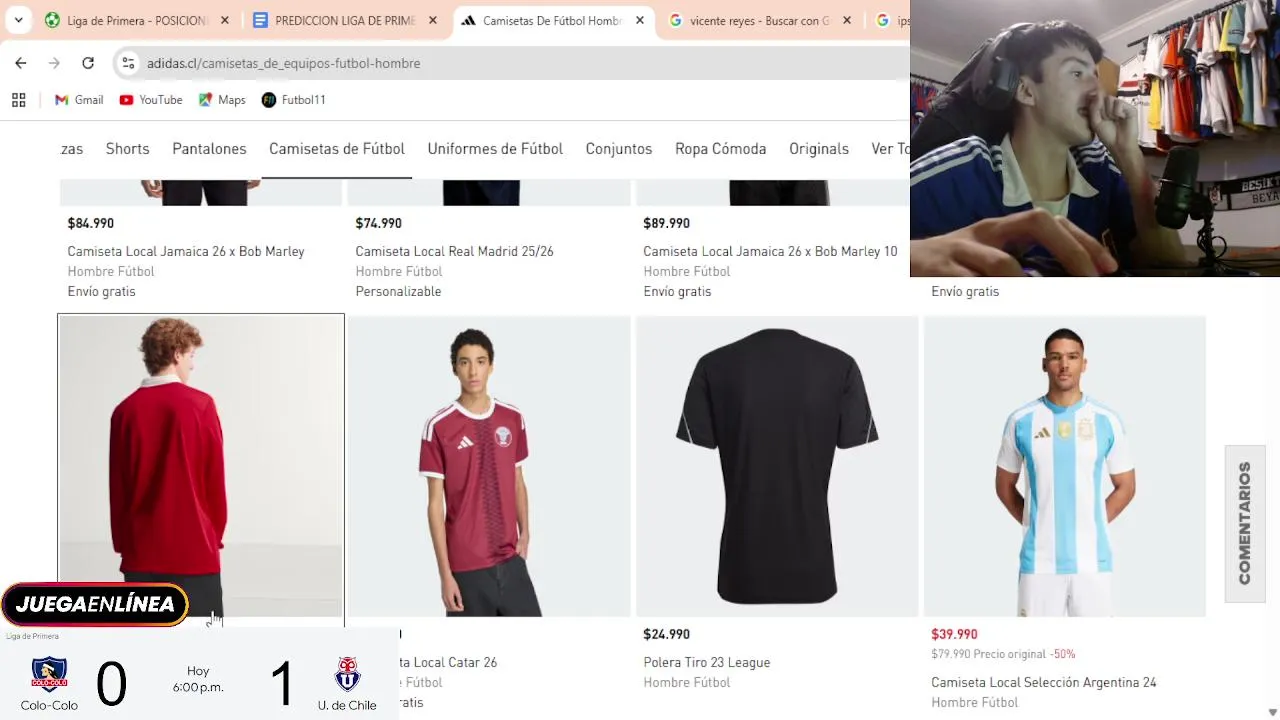This screenshot has height=720, width=1280.
Task: Reload the adidas page
Action: click(x=88, y=63)
